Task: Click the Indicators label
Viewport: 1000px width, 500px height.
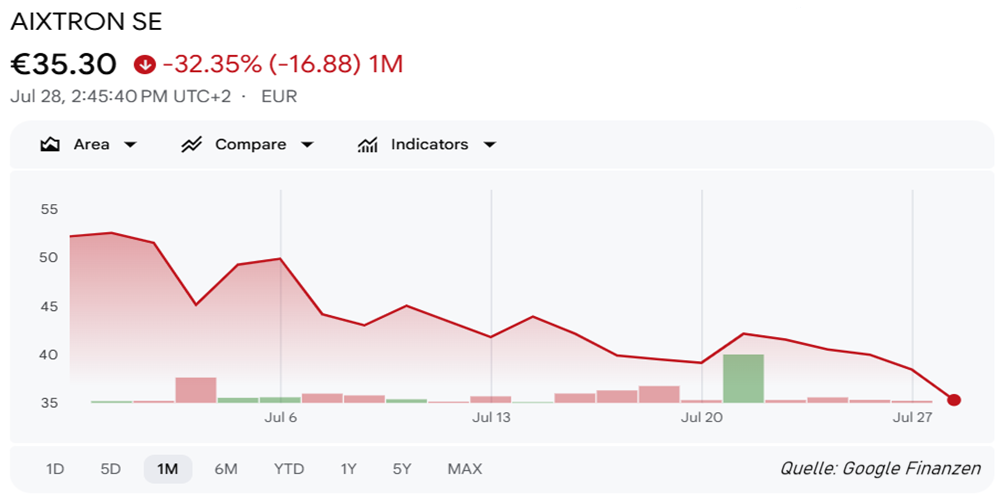Action: click(430, 145)
